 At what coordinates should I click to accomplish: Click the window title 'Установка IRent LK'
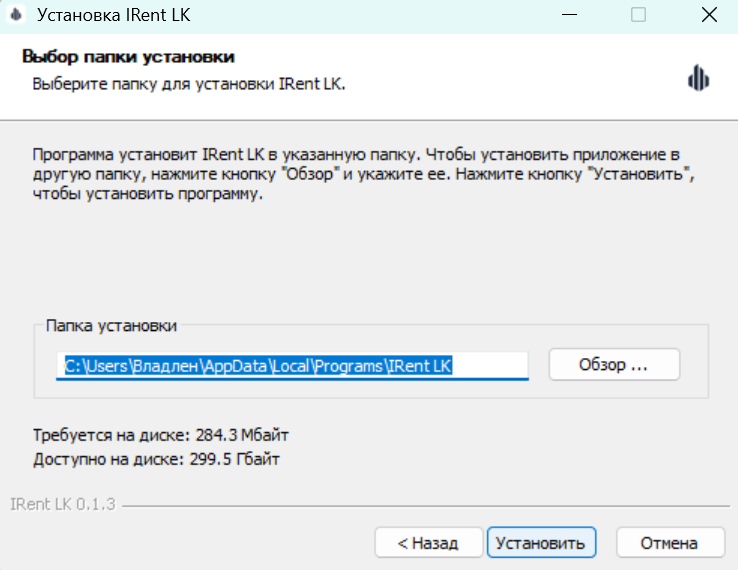[x=113, y=15]
